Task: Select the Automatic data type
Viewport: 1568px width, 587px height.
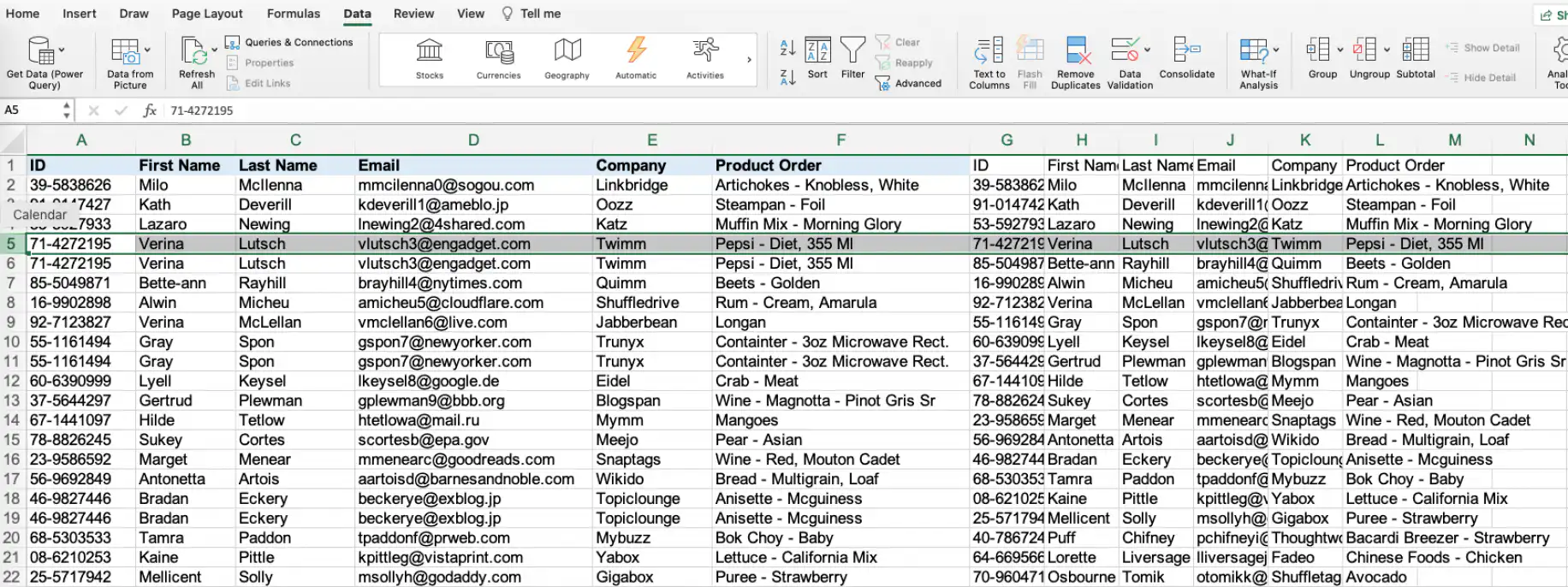Action: pyautogui.click(x=636, y=58)
